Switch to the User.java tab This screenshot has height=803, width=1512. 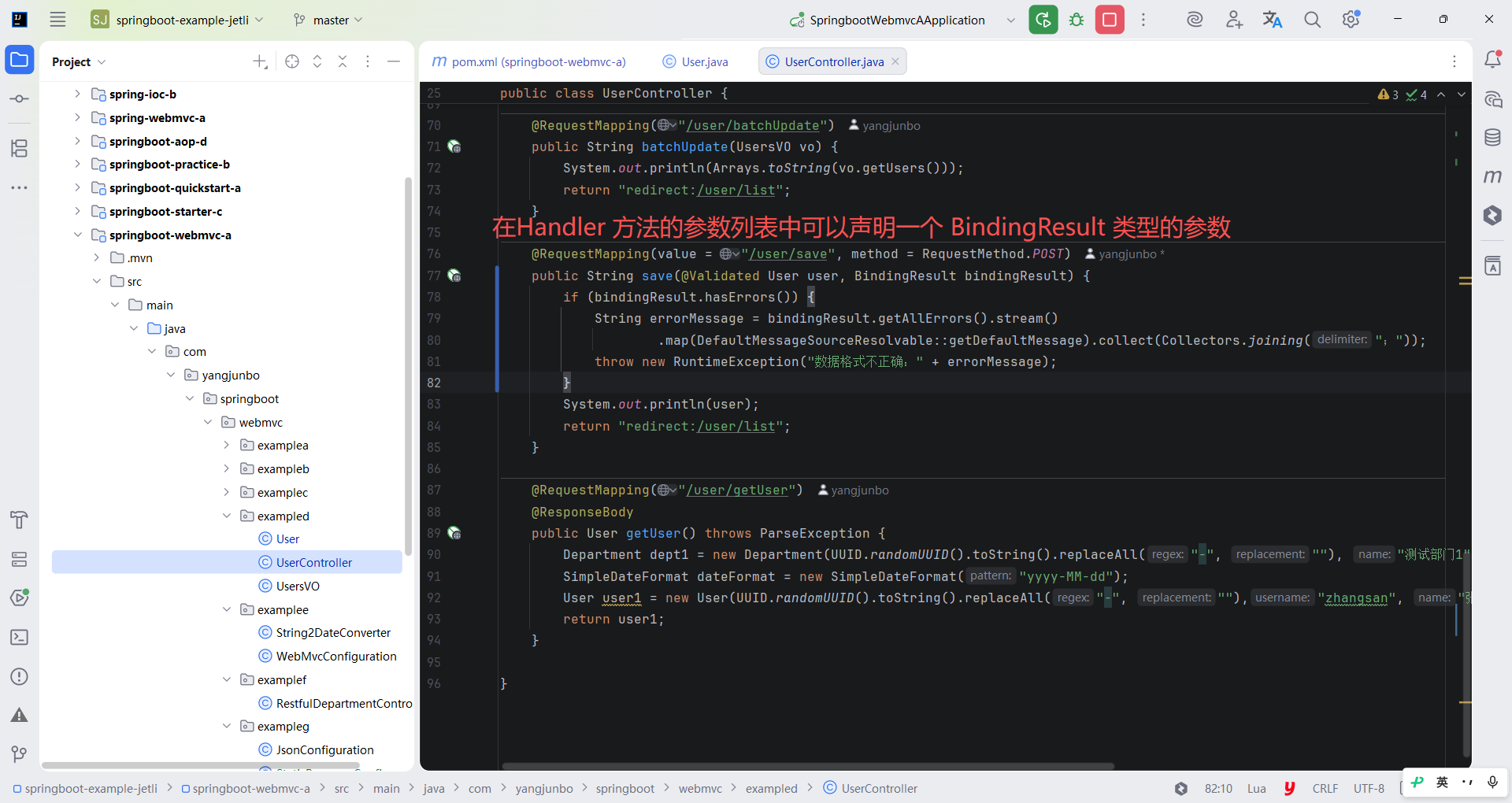pyautogui.click(x=696, y=61)
